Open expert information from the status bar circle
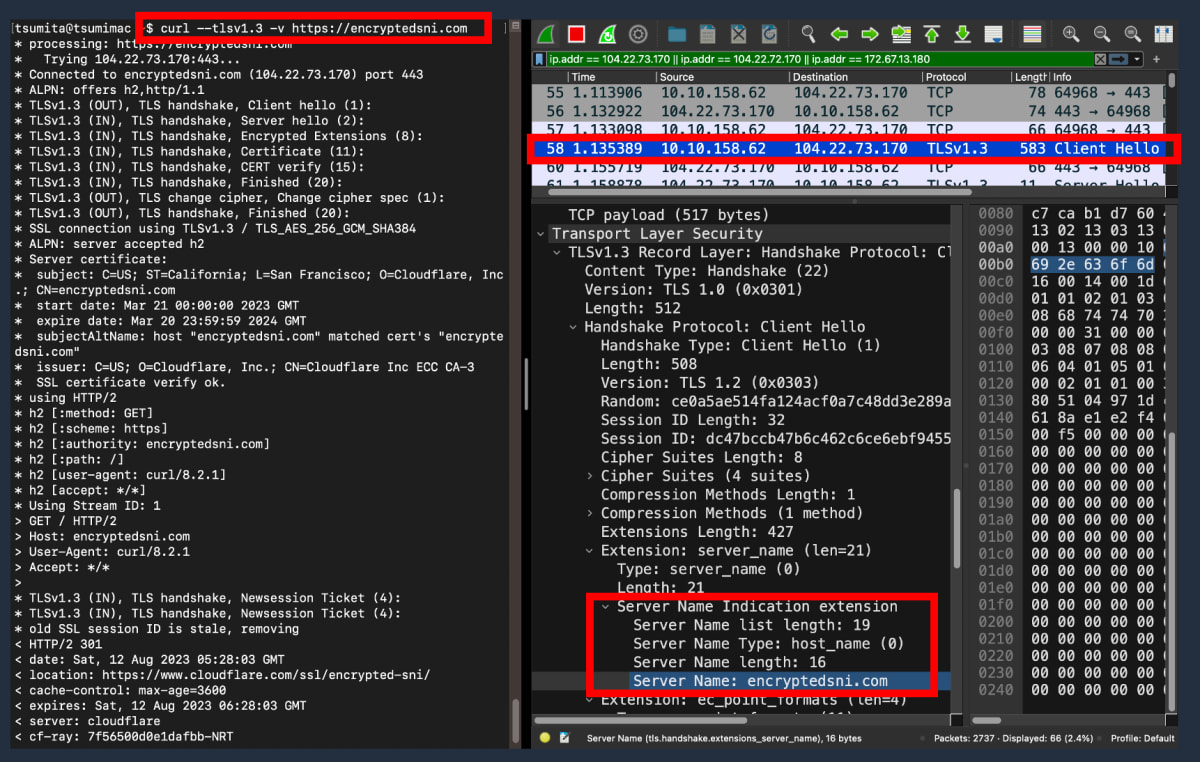Screen dimensions: 1200x762 pos(545,738)
